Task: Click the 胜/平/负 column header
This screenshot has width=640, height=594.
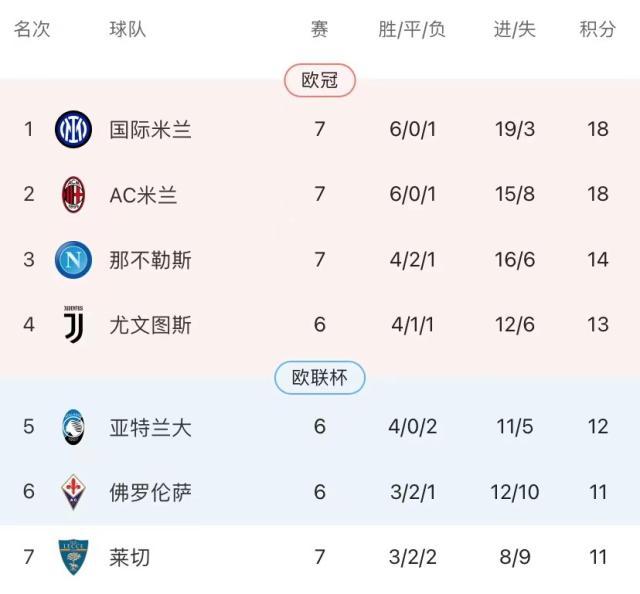Action: click(x=412, y=30)
